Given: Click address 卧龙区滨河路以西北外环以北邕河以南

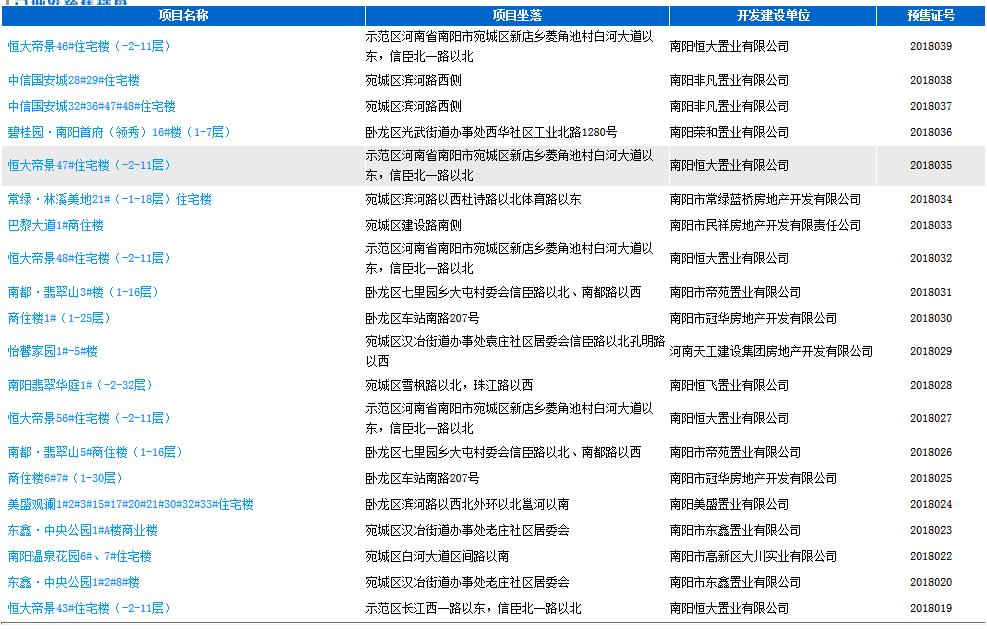Looking at the screenshot, I should (467, 504).
